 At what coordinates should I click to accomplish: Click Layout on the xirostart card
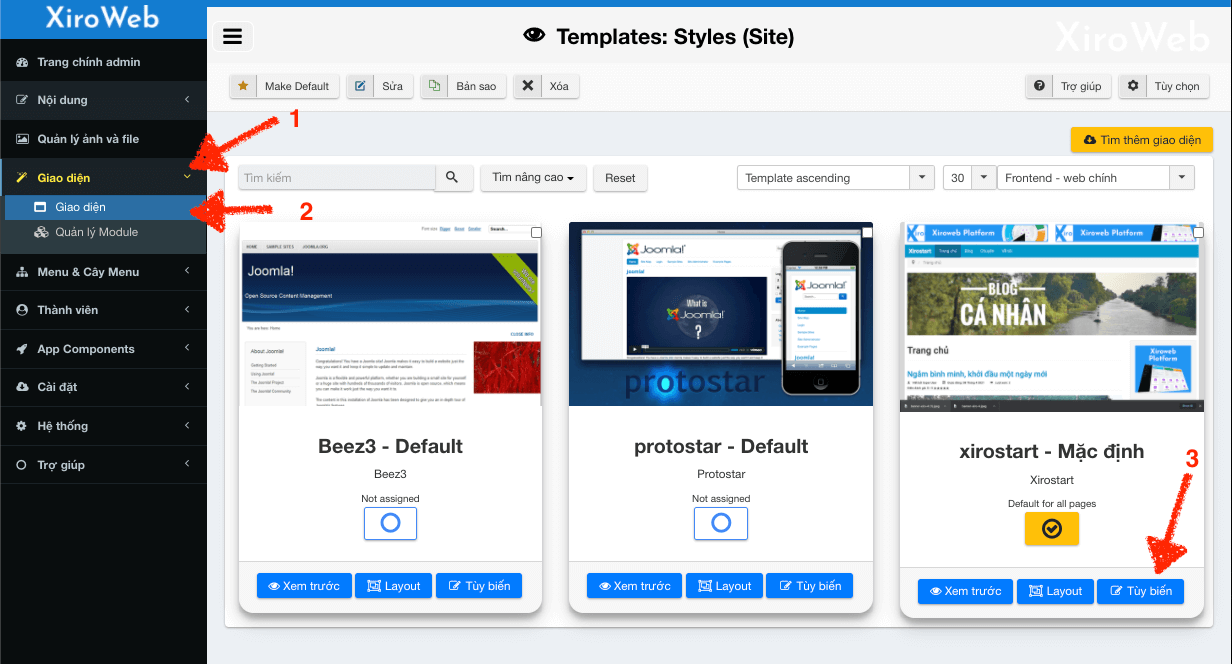[x=1055, y=591]
